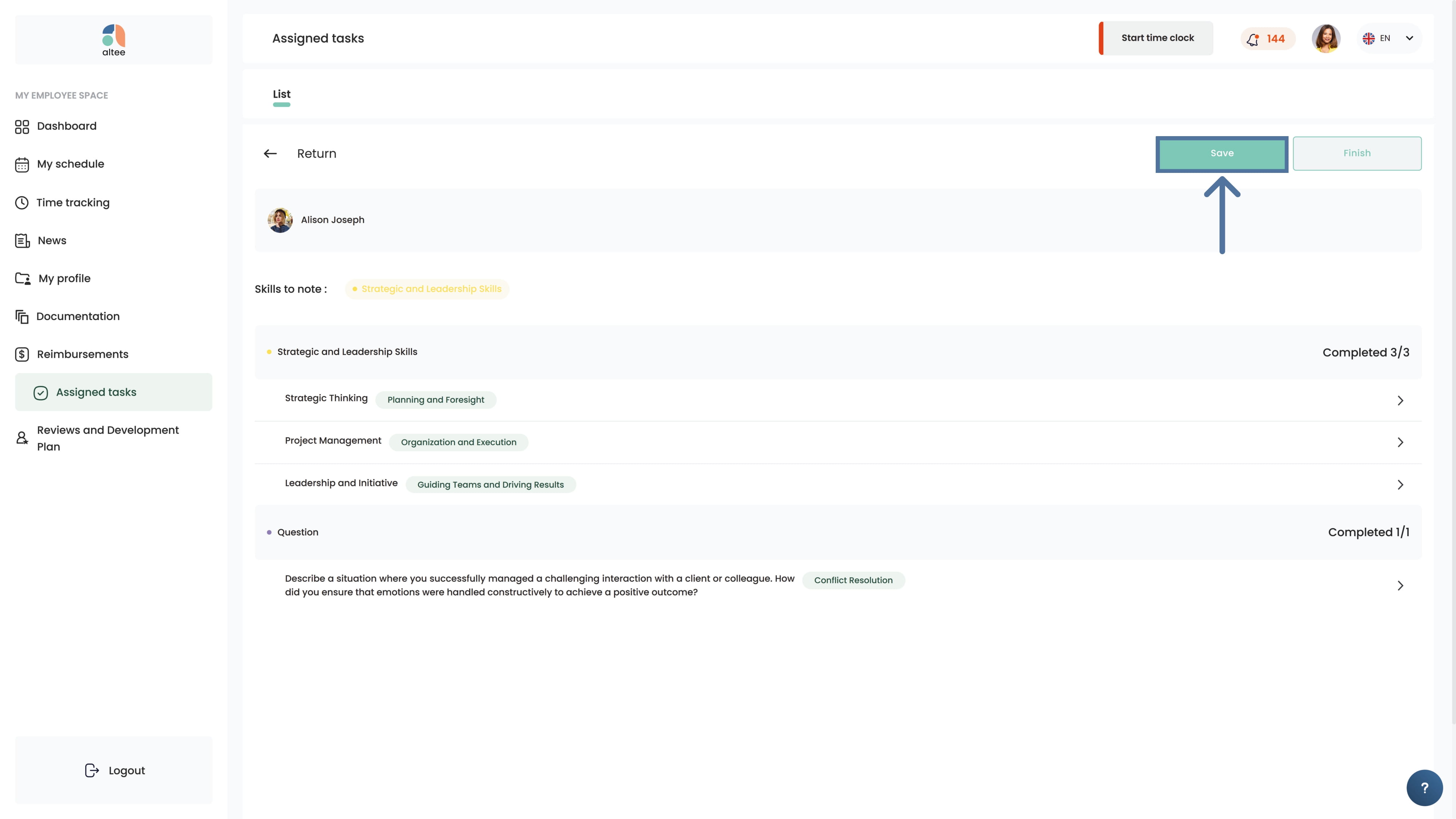Click the Documentation copy icon
The image size is (1456, 819).
(x=22, y=317)
